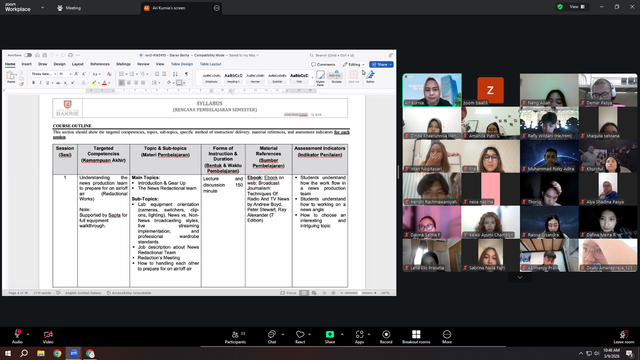Viewport: 640px width, 360px height.
Task: Open the Home tab in Word
Action: pos(10,64)
